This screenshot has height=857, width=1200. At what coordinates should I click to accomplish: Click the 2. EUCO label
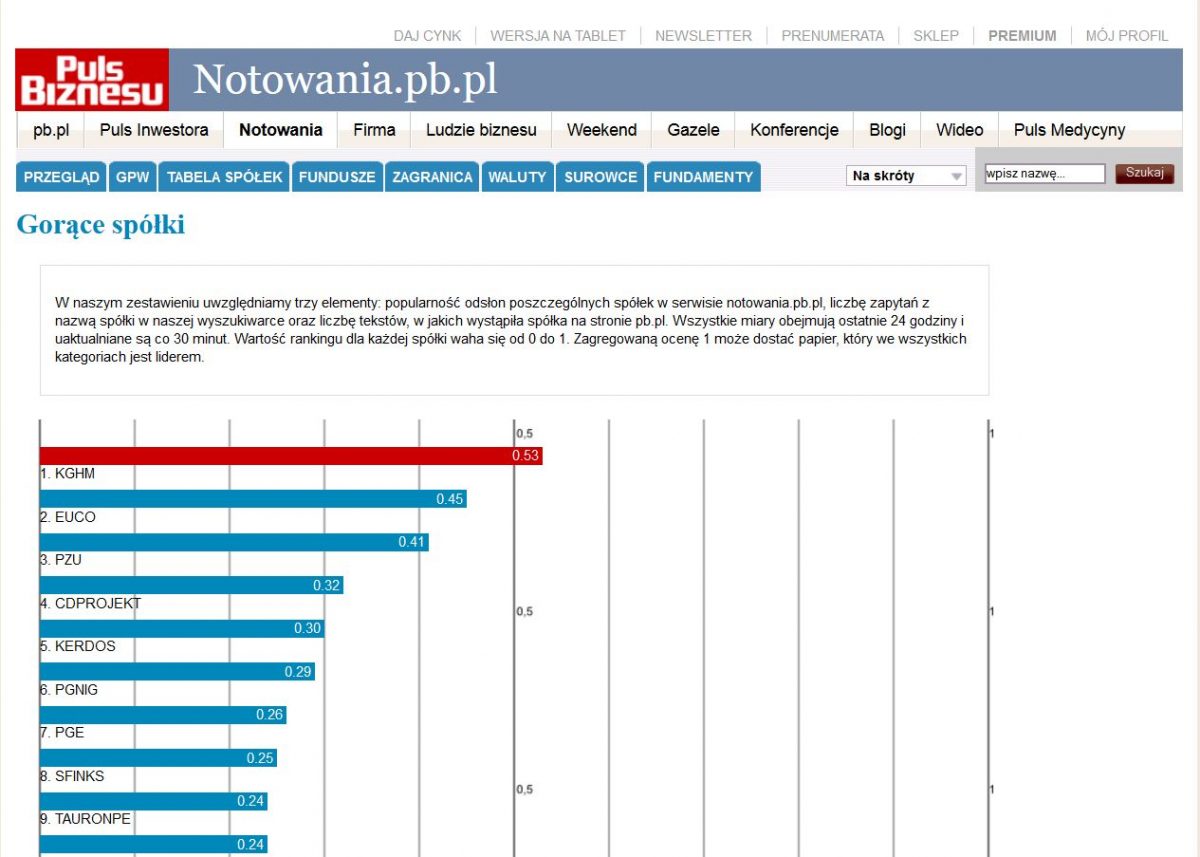tap(68, 517)
